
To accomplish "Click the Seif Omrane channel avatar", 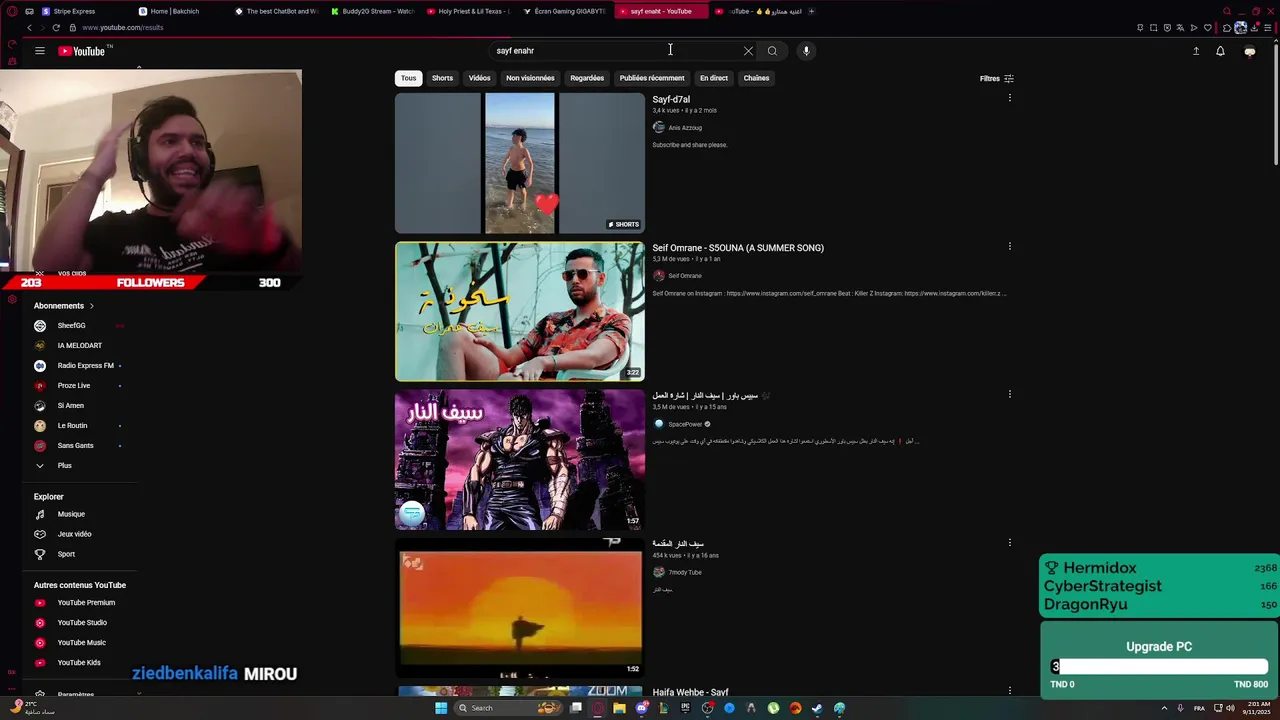I will tap(658, 275).
